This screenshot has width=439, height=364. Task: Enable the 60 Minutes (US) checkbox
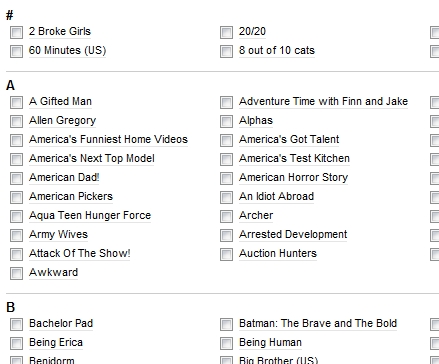coord(16,52)
